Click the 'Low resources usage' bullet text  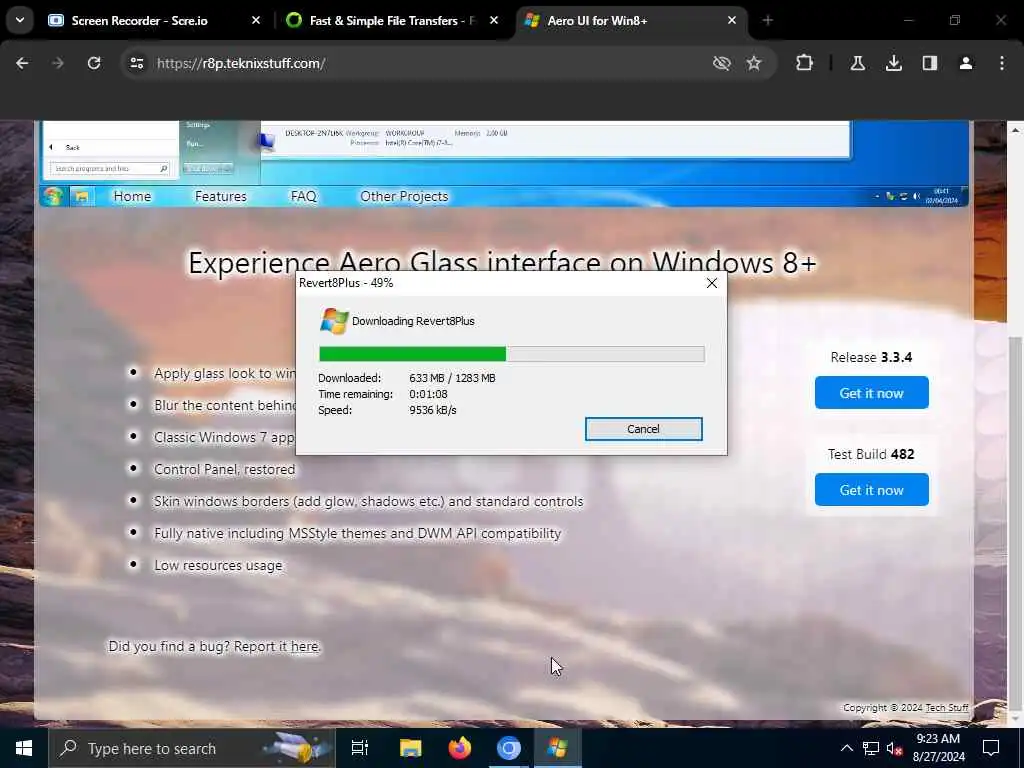point(218,566)
